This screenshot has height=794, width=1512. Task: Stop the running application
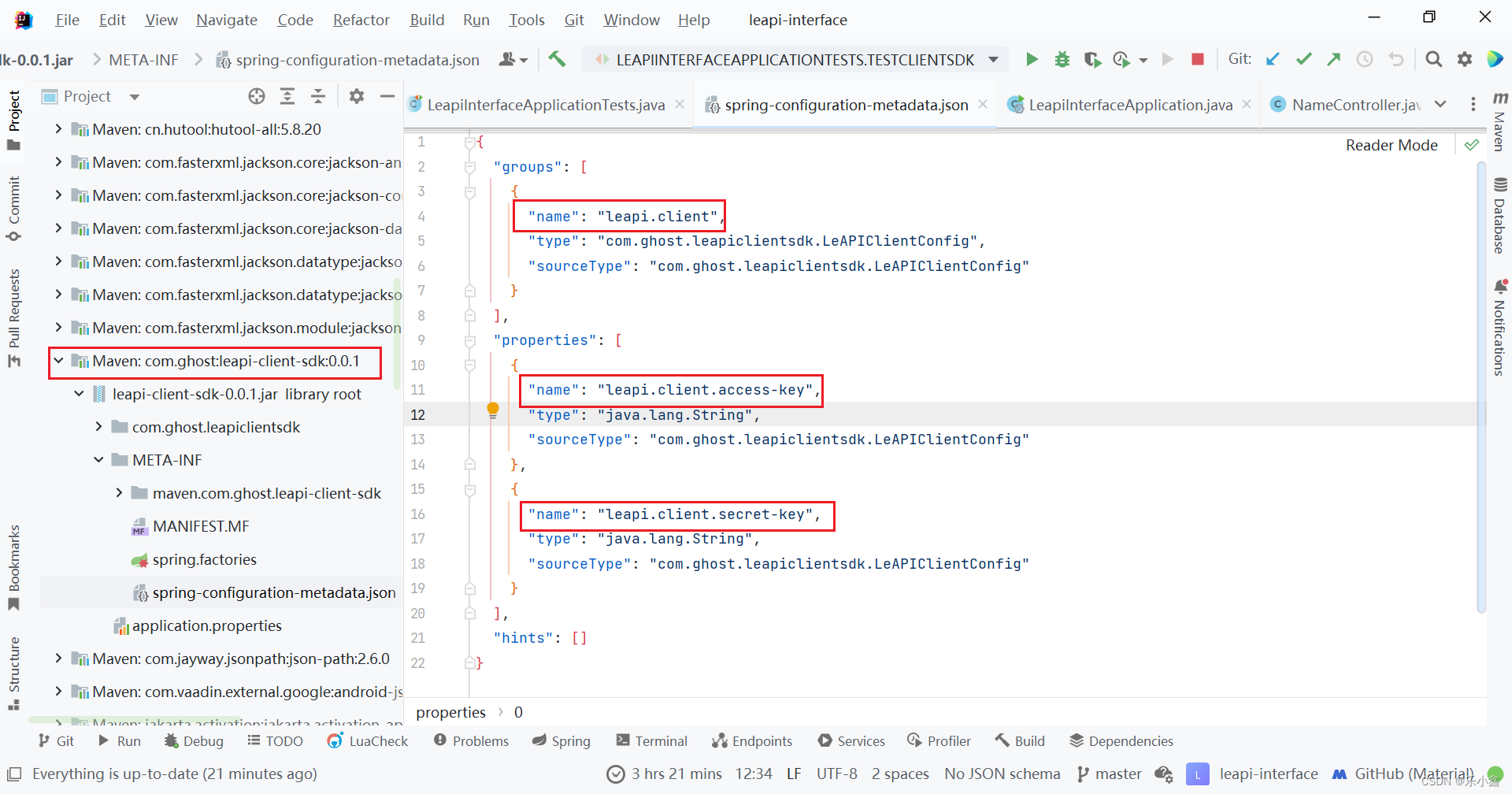pos(1198,59)
